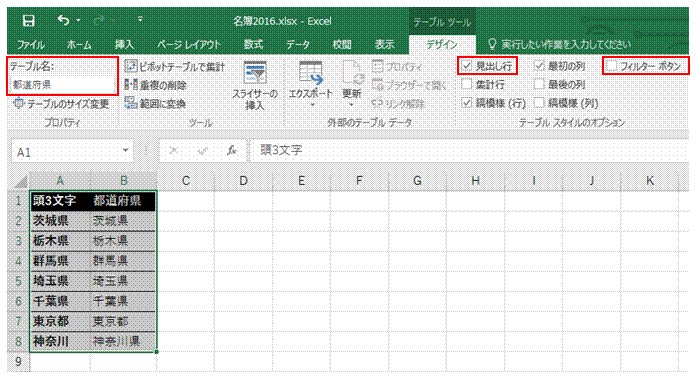
Task: Select the デザイン tab under テーブル ツール
Action: point(442,45)
